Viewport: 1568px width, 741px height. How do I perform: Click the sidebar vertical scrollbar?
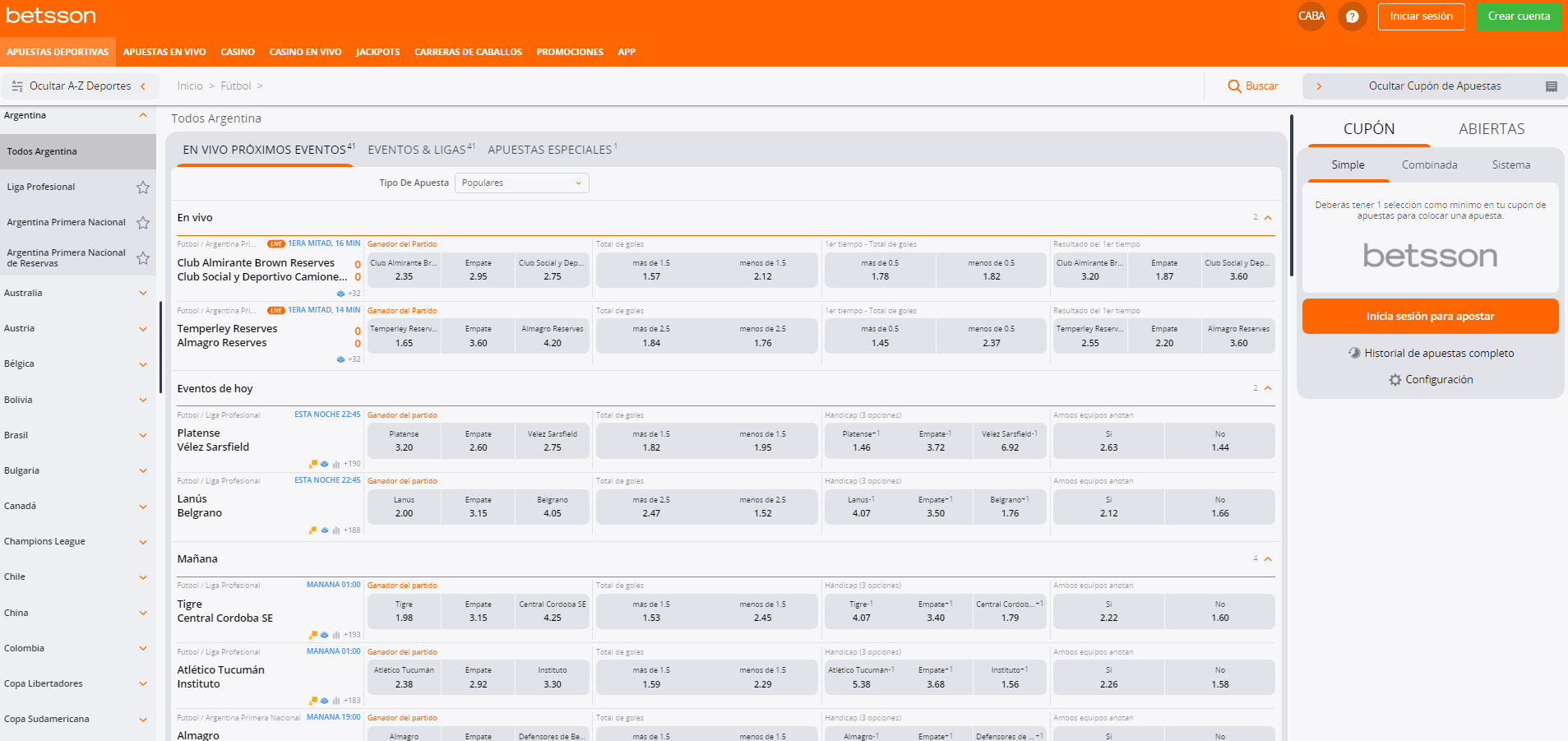160,347
